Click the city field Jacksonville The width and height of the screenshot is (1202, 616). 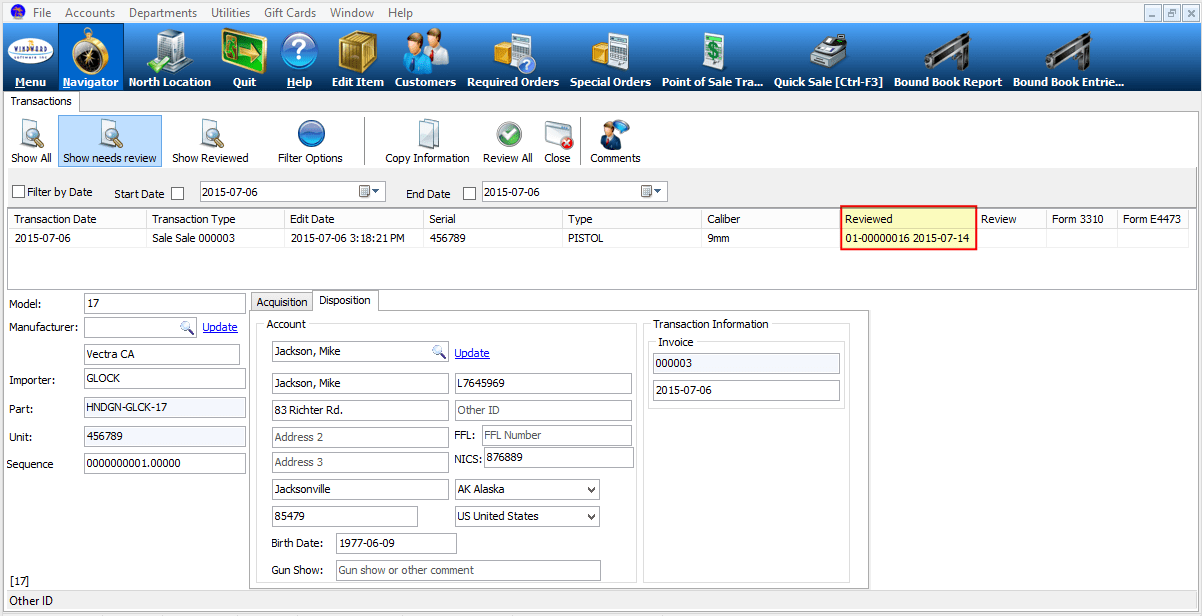coord(360,489)
